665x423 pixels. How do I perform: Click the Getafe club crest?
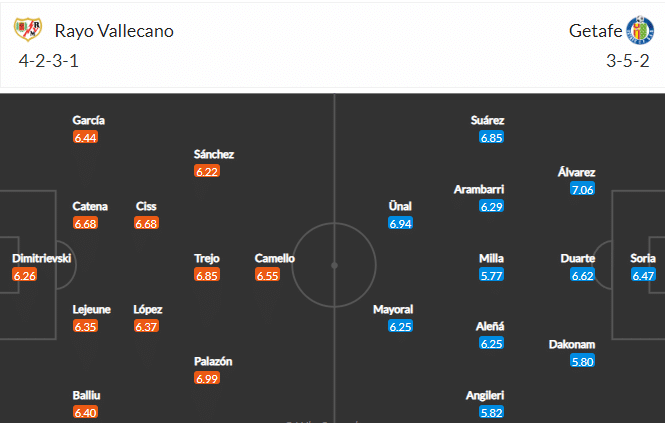point(640,30)
